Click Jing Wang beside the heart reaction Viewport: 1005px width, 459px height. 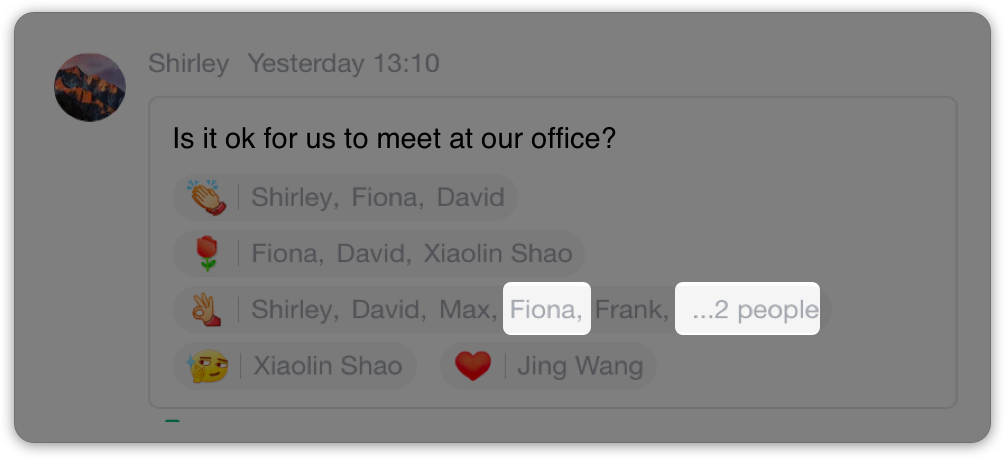(x=580, y=366)
